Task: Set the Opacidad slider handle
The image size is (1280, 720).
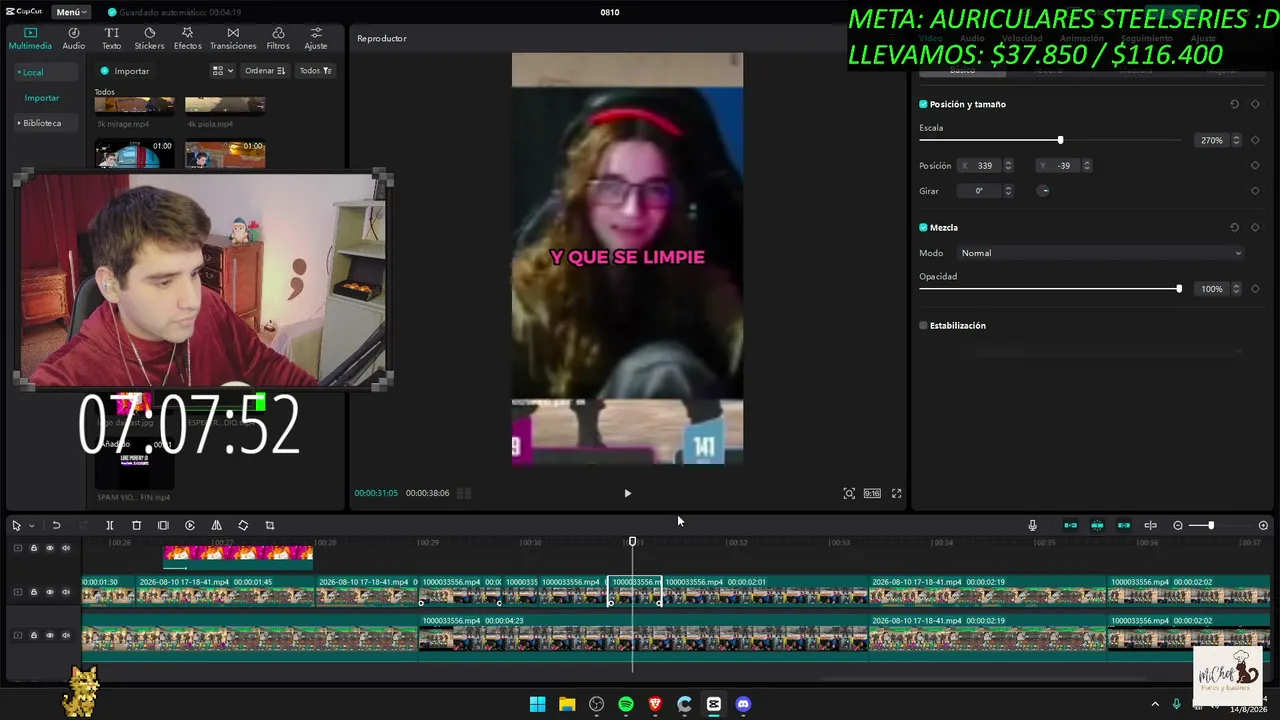Action: pyautogui.click(x=1179, y=289)
